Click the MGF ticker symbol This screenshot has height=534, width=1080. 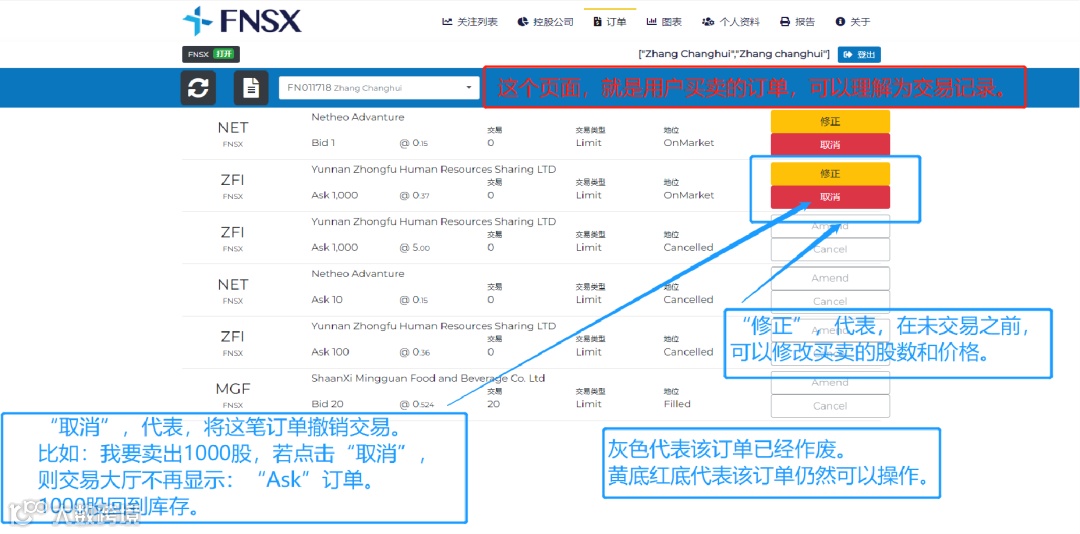pos(233,389)
